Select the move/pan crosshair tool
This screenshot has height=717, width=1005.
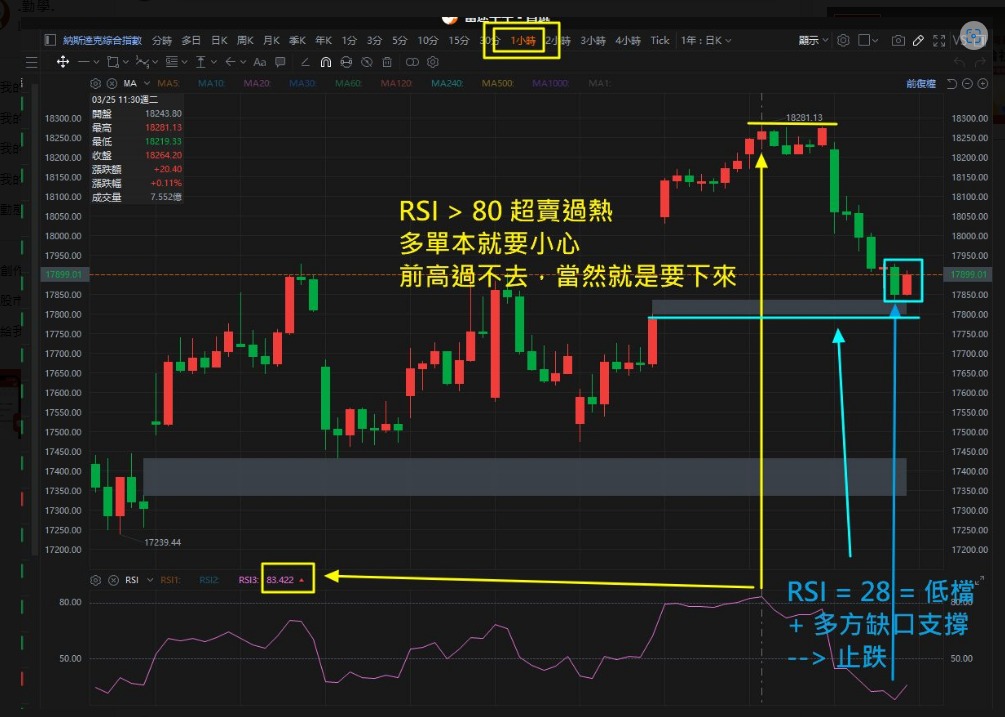63,62
